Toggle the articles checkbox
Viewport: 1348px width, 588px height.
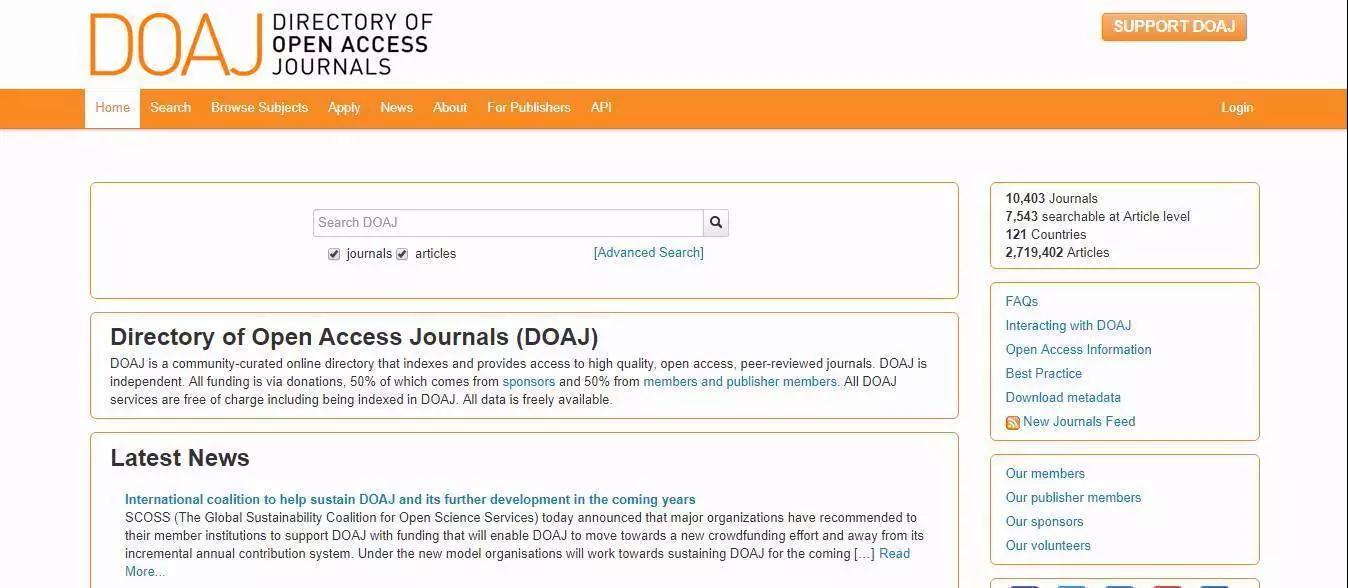coord(402,254)
